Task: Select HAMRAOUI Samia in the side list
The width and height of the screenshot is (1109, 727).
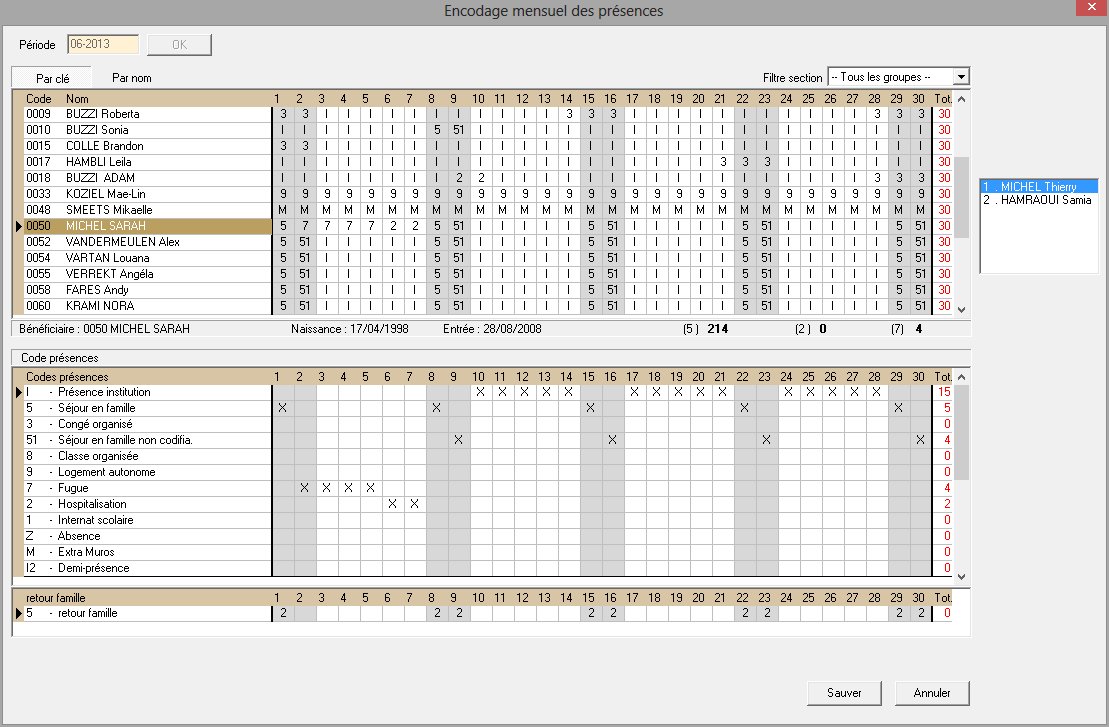Action: [x=1038, y=200]
